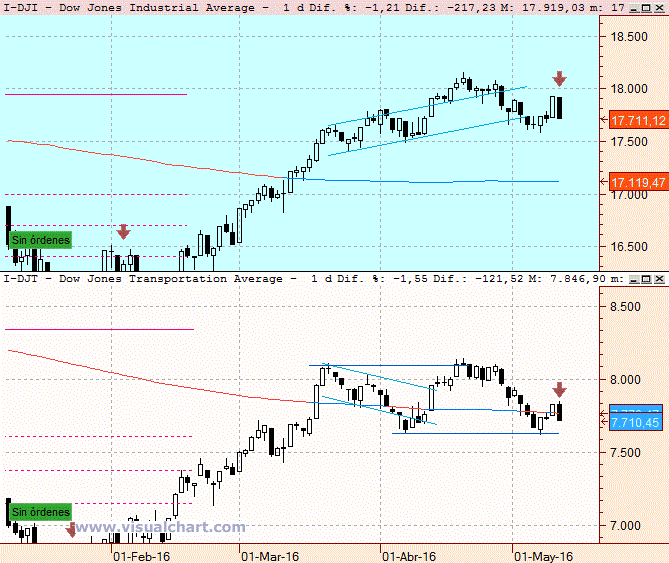The width and height of the screenshot is (669, 563).
Task: Click 'Sin órdenes' label in Transportation chart
Action: pos(41,512)
